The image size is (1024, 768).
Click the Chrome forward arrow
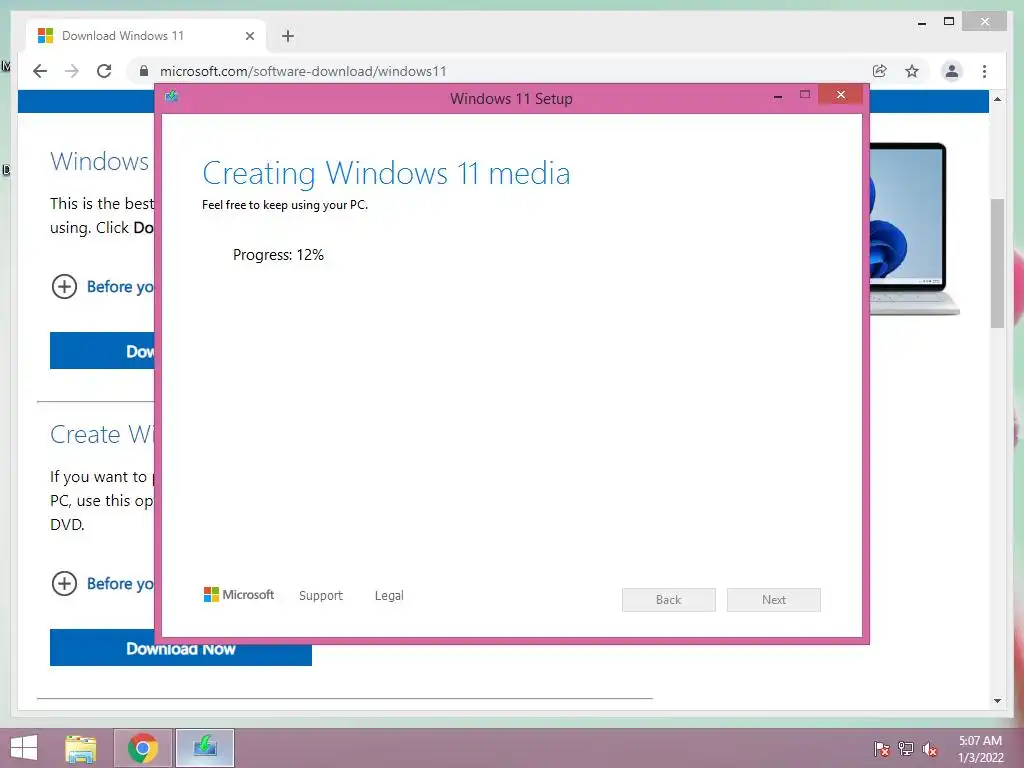click(x=72, y=71)
